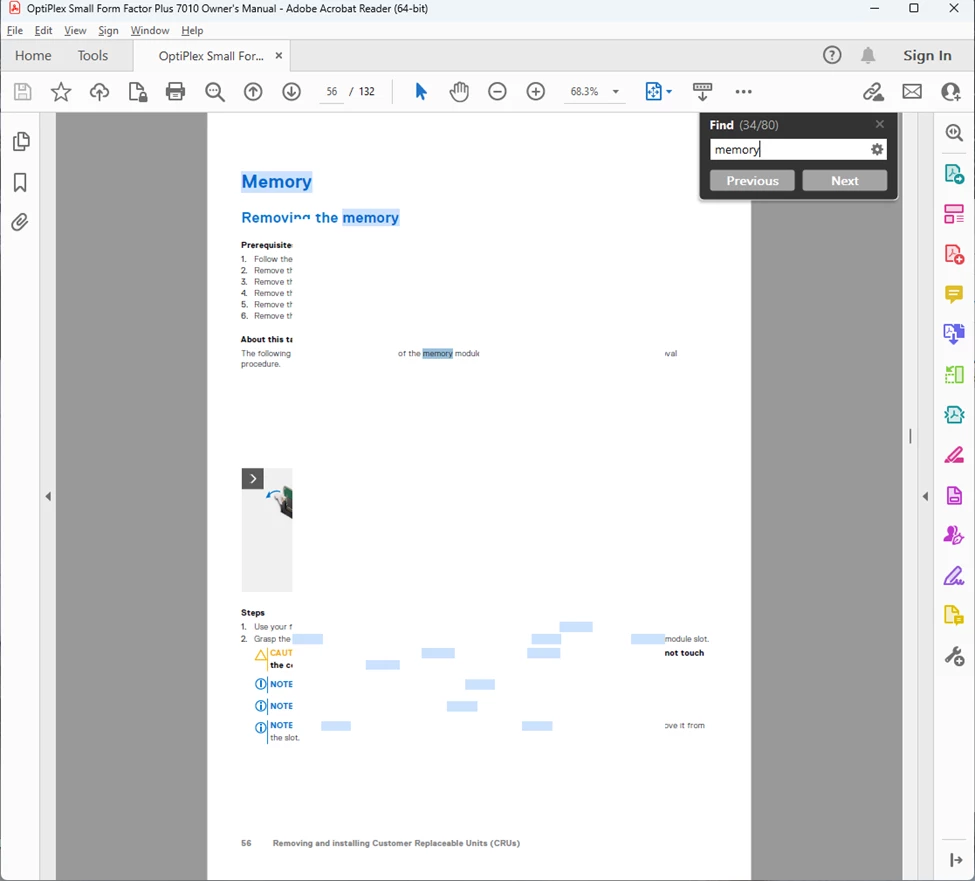Click the 'Removing the memory' heading
Viewport: 975px width, 881px height.
(320, 218)
